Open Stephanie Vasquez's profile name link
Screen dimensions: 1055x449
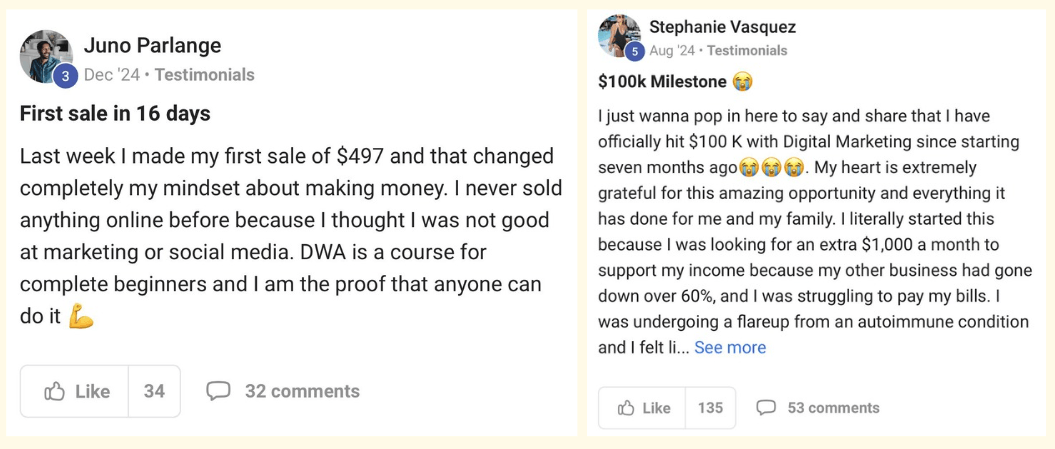tap(722, 27)
